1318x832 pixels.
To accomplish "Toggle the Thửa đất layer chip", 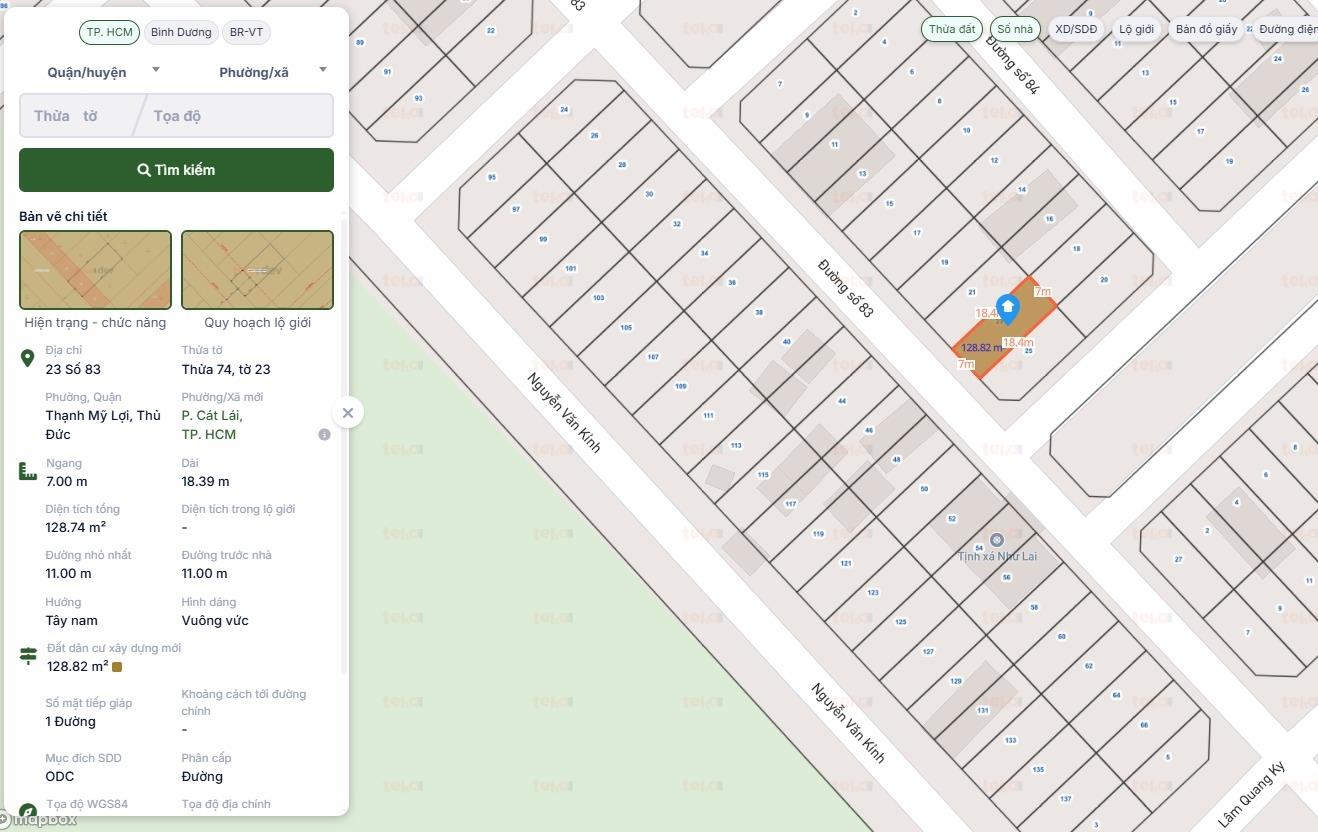I will coord(952,29).
